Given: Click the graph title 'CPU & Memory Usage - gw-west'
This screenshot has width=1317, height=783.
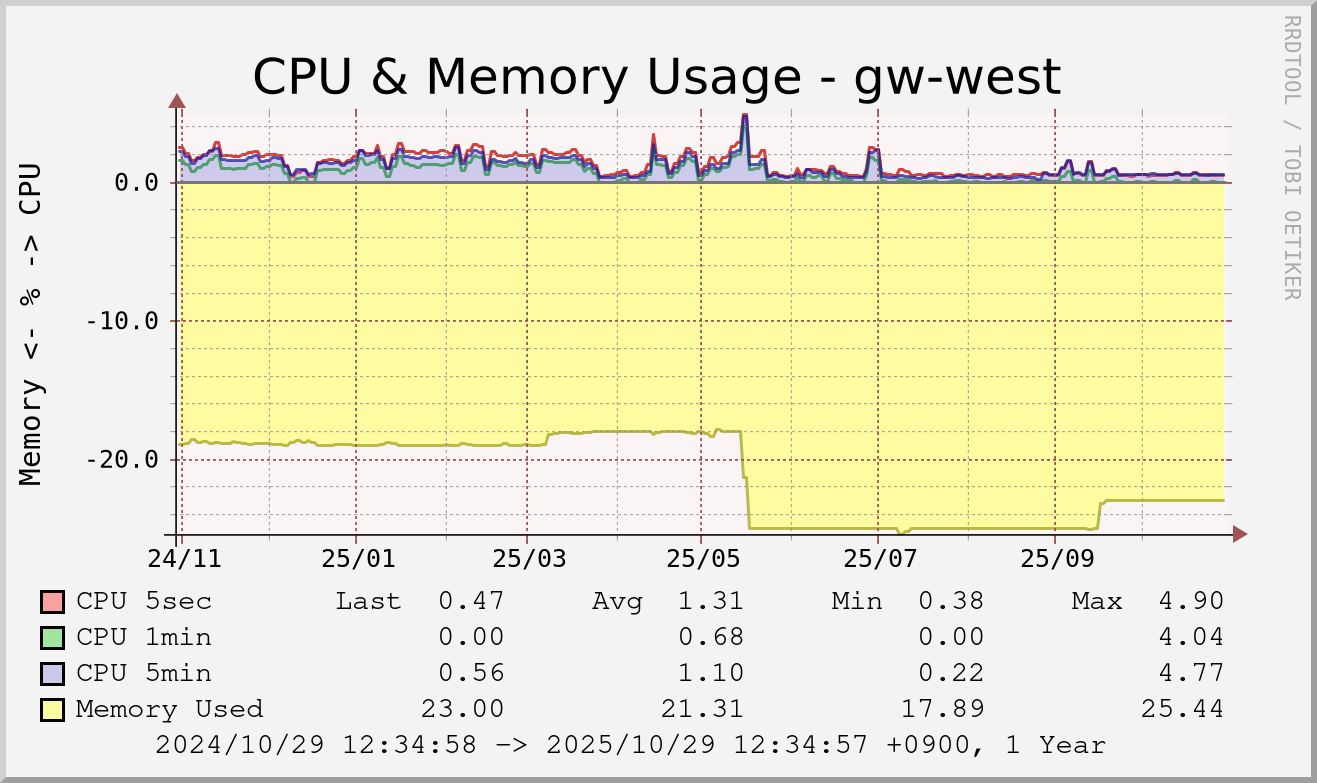Looking at the screenshot, I should point(656,77).
